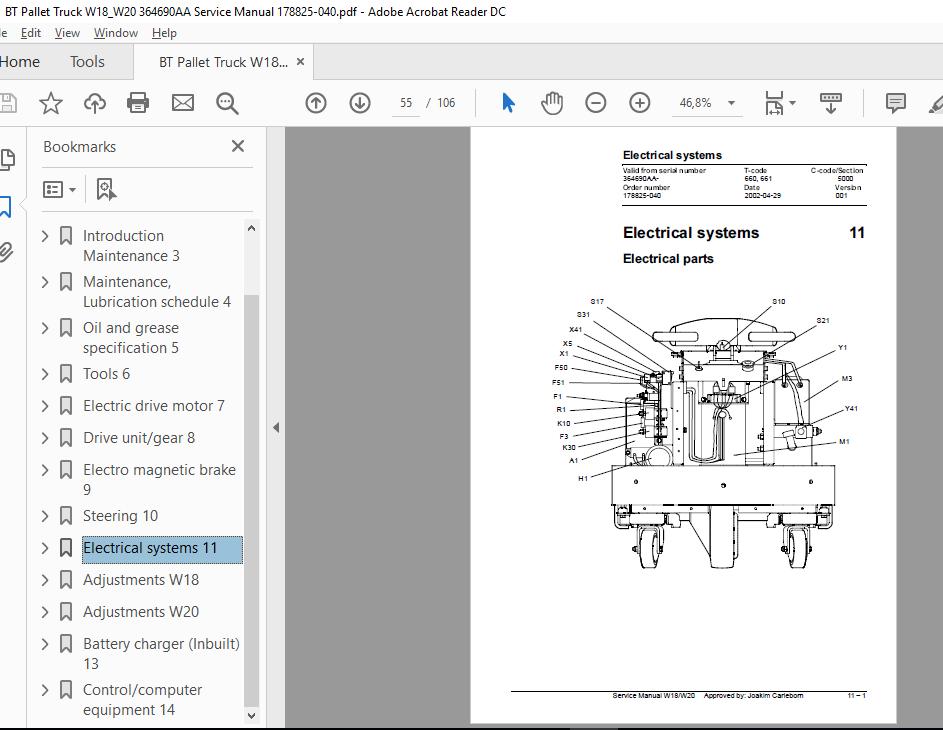Expand the Steering 10 bookmark
This screenshot has height=730, width=943.
45,516
